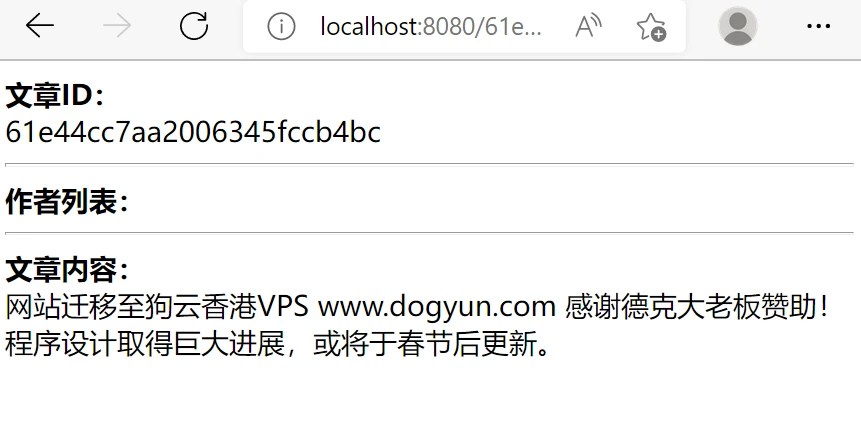View site information via the circled i icon
This screenshot has height=436, width=861.
[x=281, y=26]
